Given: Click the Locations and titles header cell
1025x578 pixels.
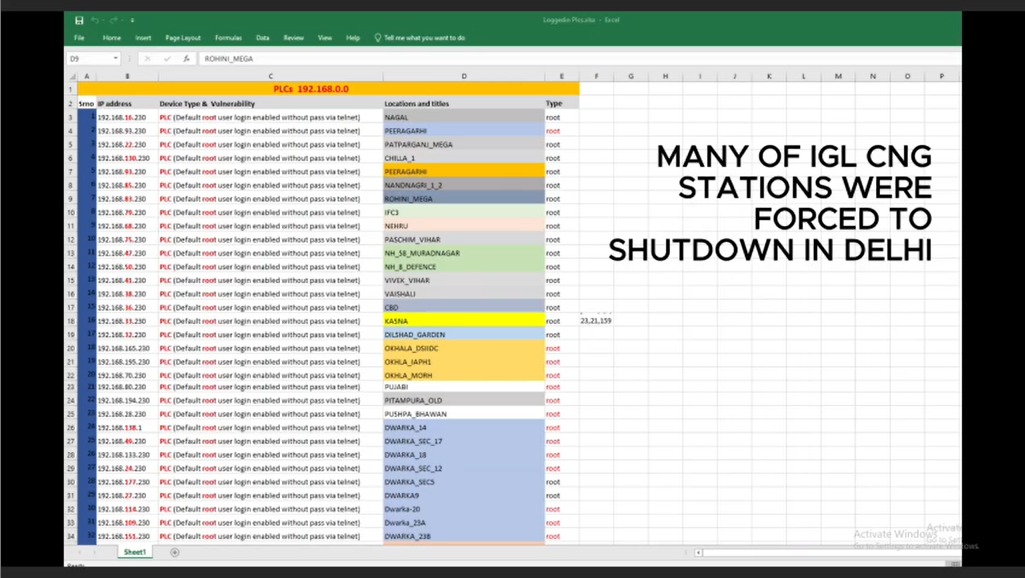Looking at the screenshot, I should click(x=464, y=103).
